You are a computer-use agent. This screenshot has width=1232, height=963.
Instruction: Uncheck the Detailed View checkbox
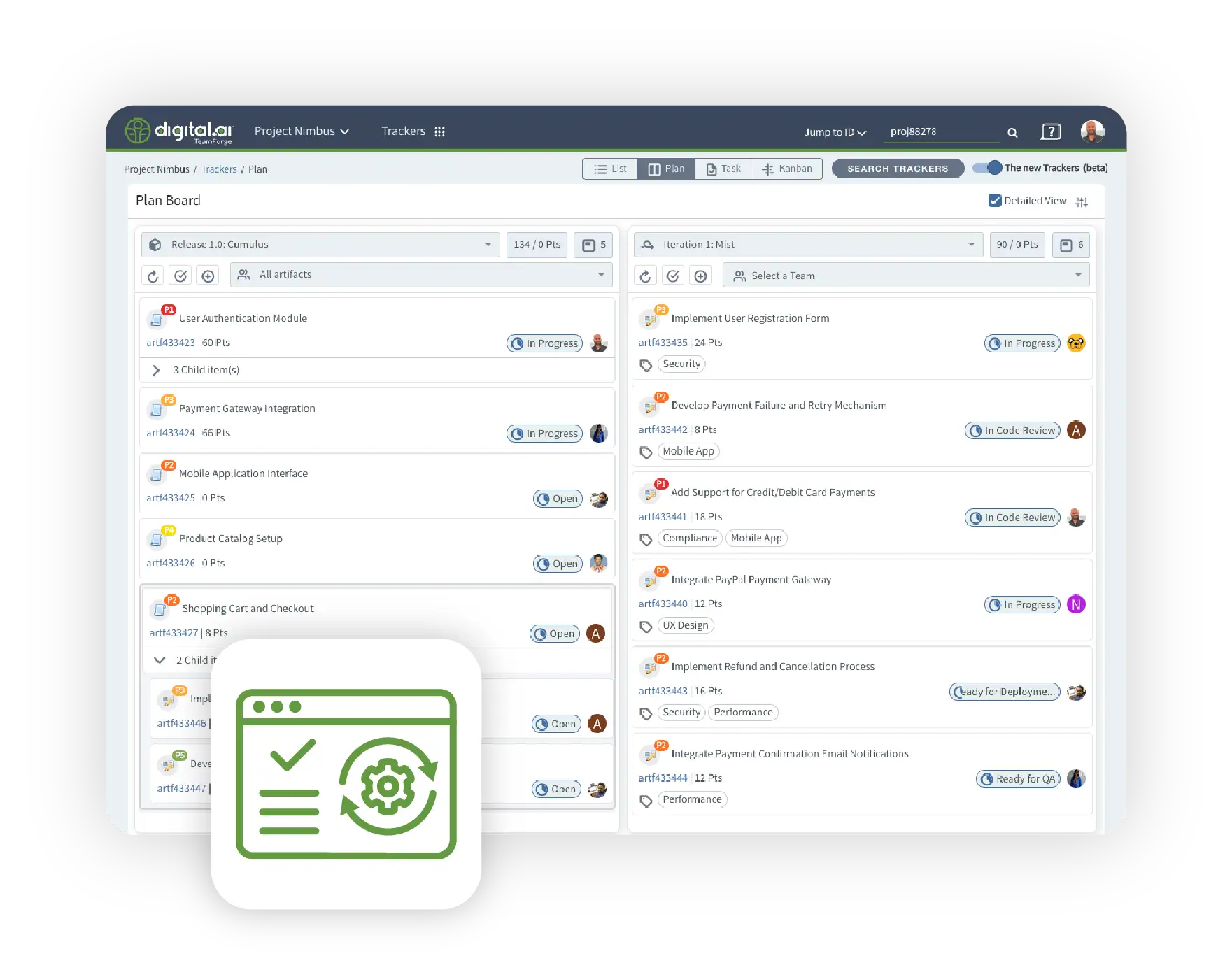[994, 201]
